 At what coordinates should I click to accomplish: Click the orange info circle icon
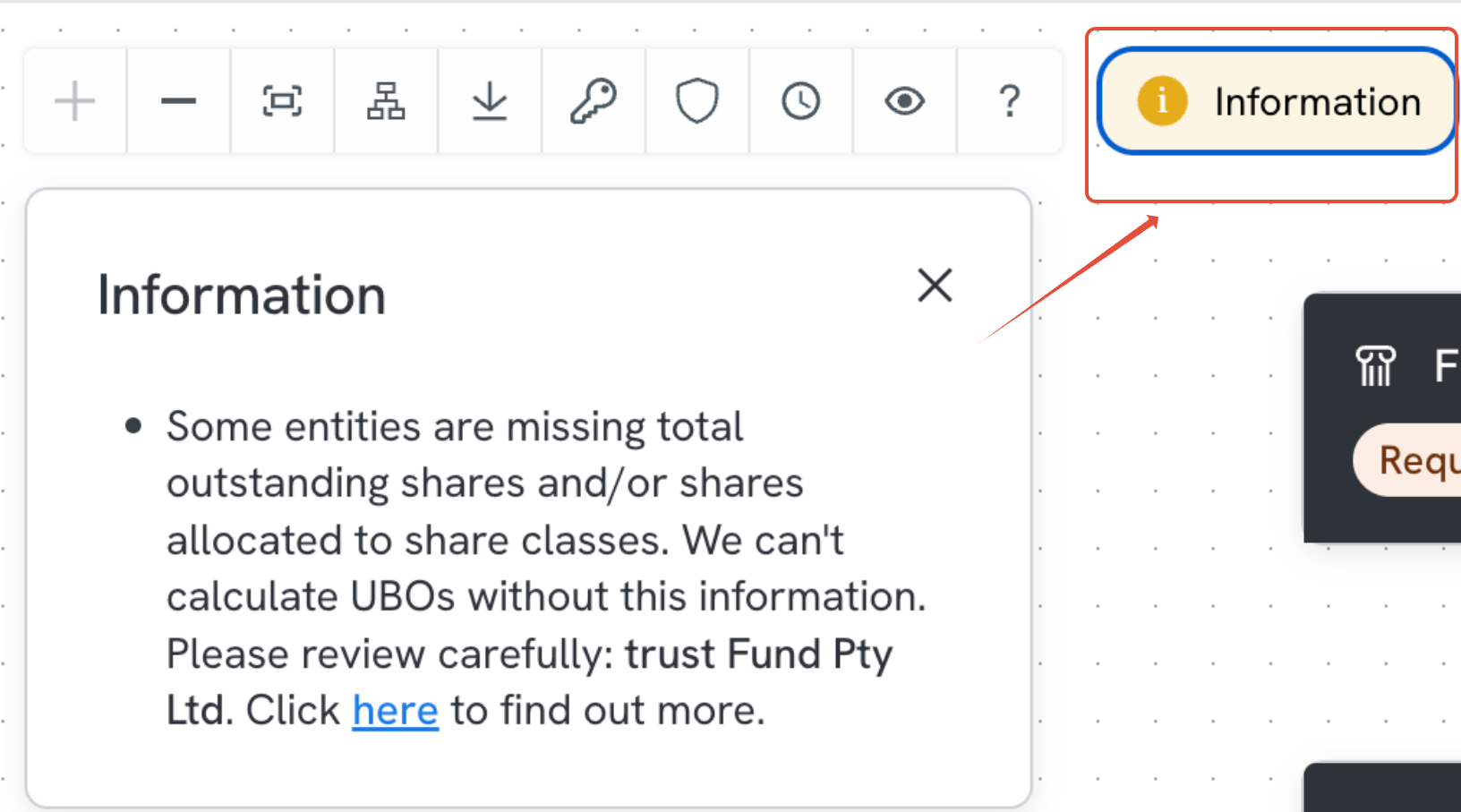pyautogui.click(x=1162, y=100)
